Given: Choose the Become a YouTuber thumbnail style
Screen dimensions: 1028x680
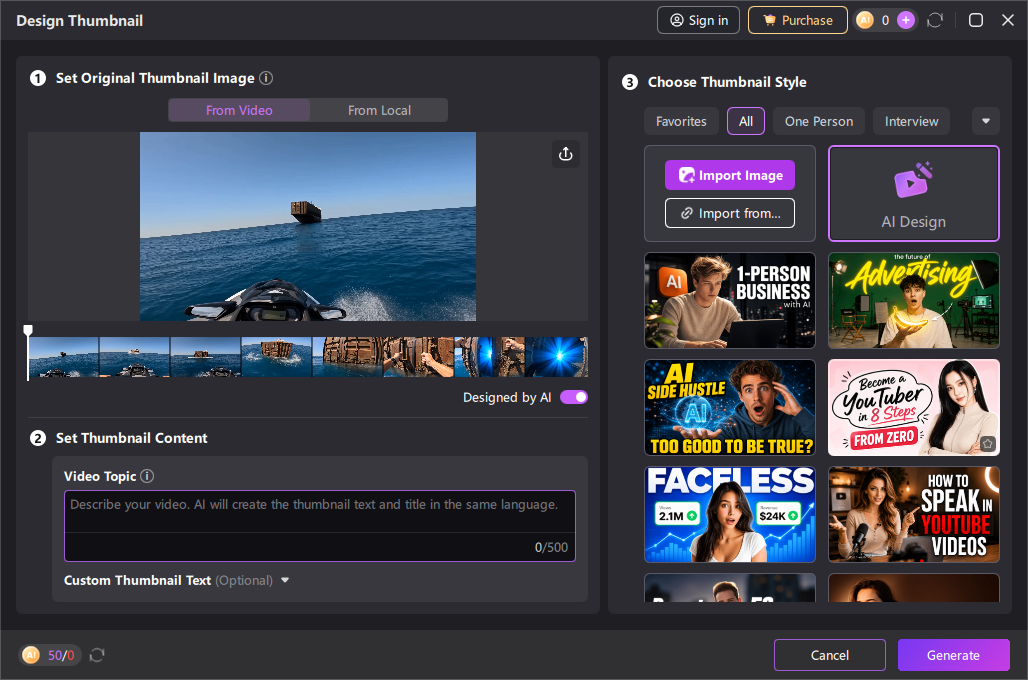Looking at the screenshot, I should 914,407.
